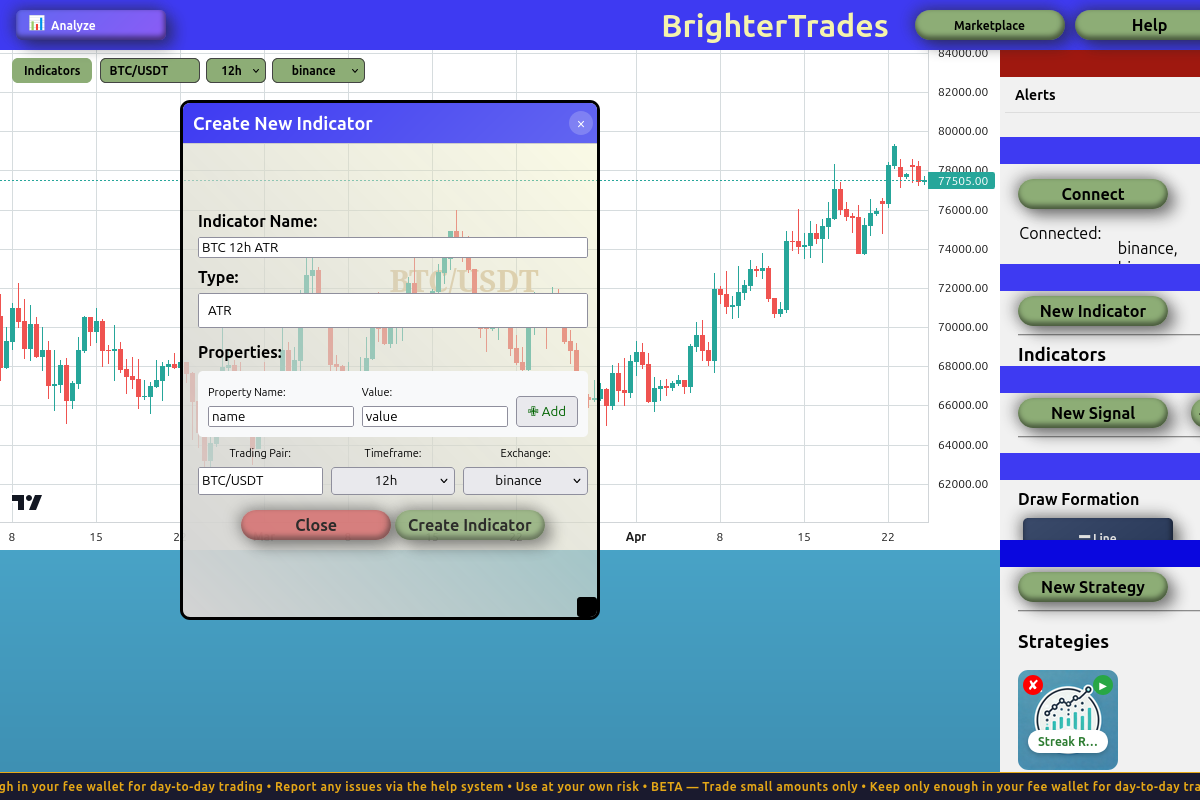Click the BrighterTrades title

coord(775,25)
